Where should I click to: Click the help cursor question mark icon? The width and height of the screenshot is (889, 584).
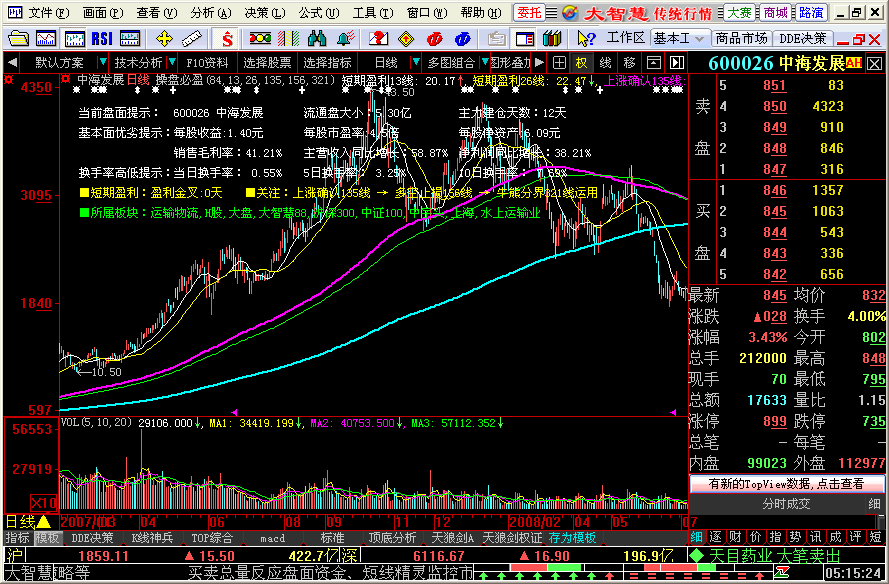click(x=586, y=39)
